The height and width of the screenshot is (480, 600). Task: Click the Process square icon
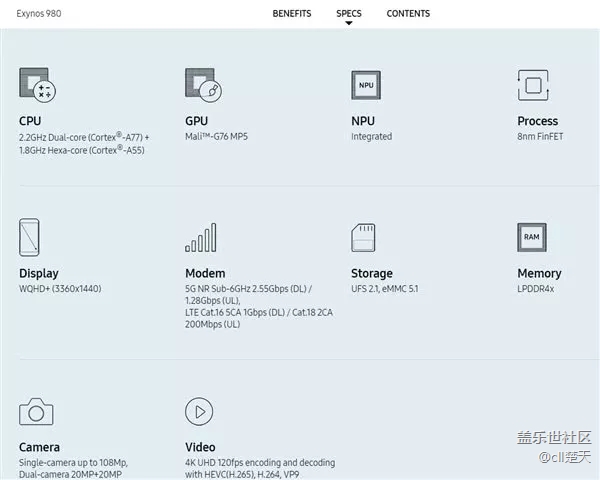point(533,86)
